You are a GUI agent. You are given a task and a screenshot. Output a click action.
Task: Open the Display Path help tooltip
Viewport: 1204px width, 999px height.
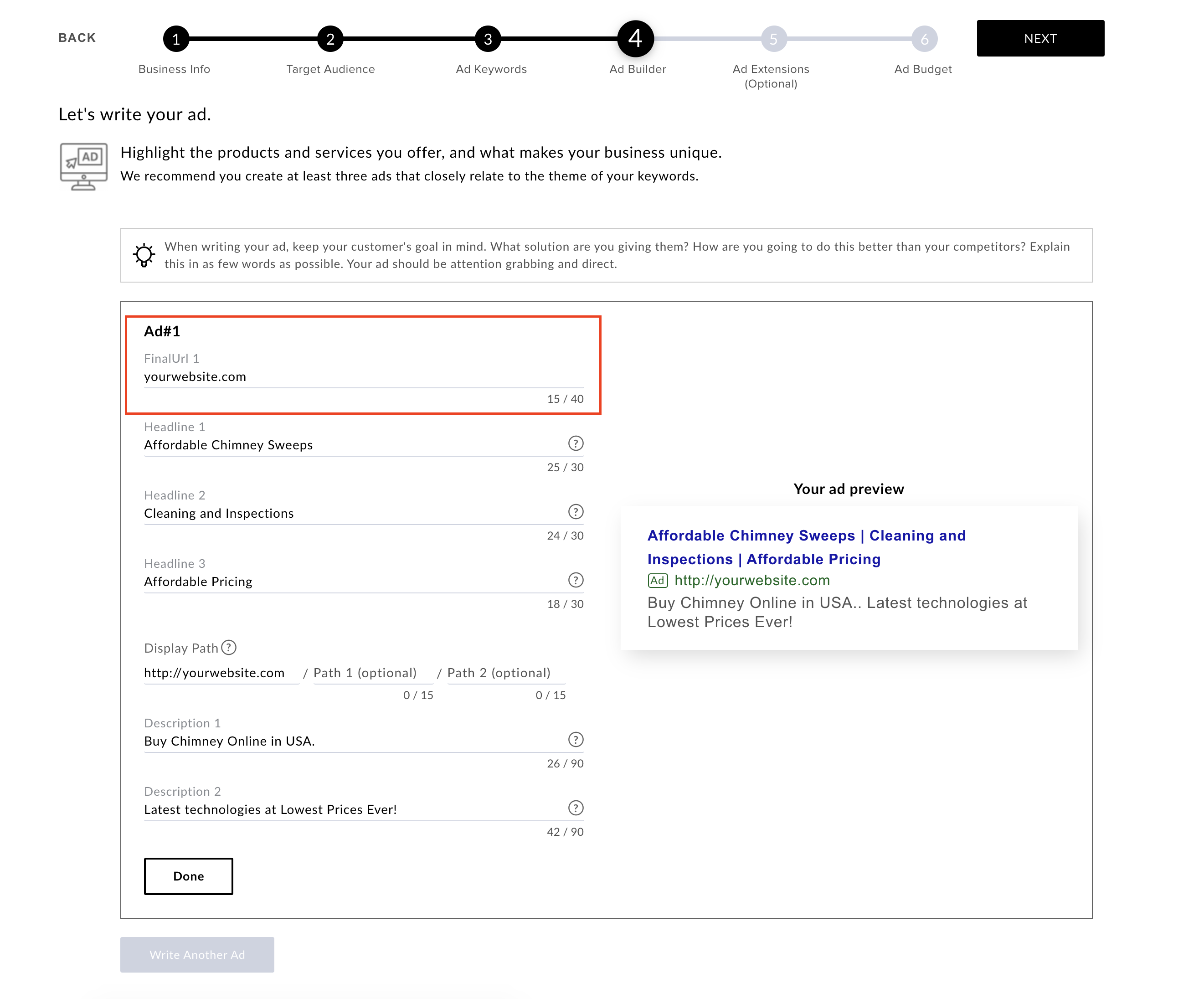click(229, 648)
